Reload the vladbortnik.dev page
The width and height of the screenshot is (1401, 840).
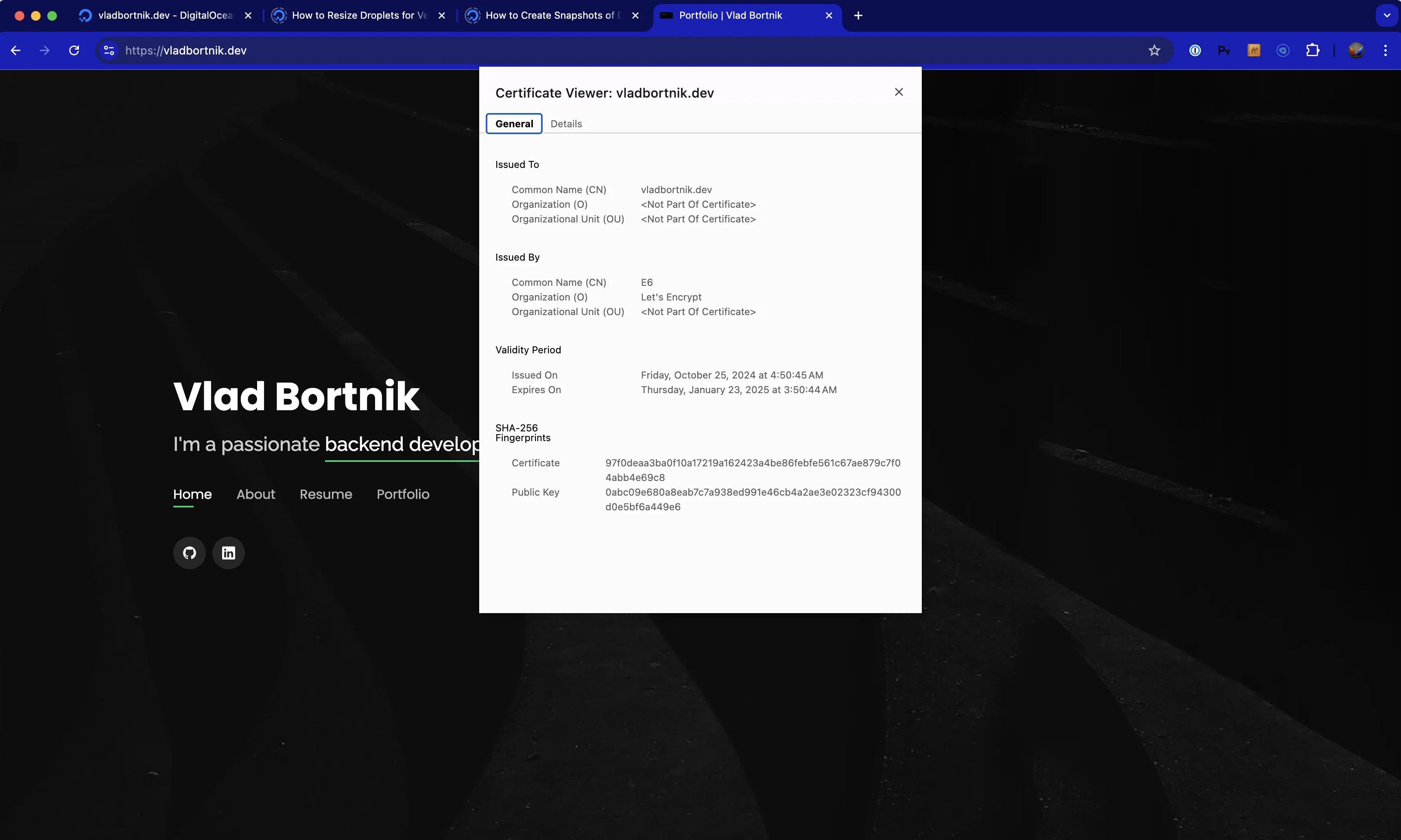click(x=74, y=50)
